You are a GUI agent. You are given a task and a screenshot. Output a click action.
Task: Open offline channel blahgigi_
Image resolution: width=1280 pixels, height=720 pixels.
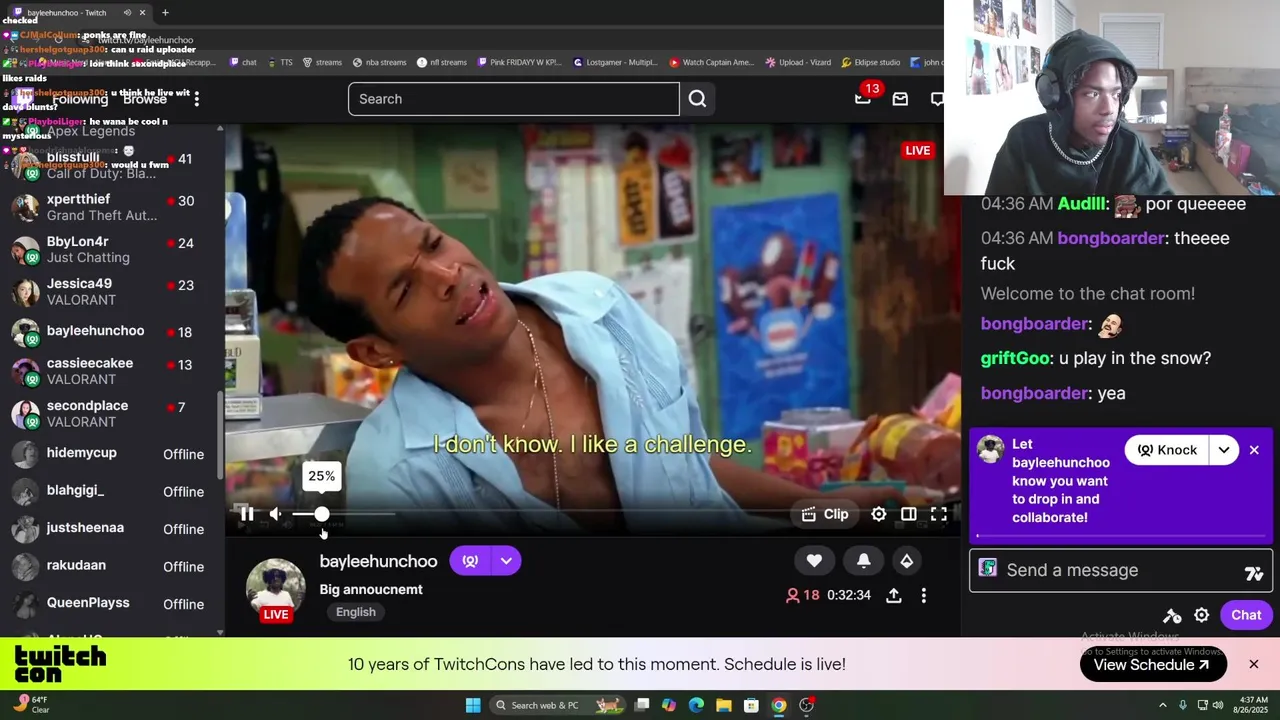click(110, 491)
